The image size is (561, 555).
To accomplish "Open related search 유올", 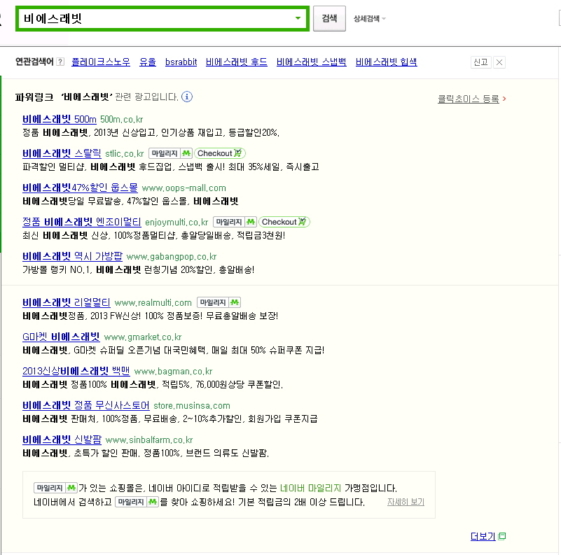I will click(147, 62).
